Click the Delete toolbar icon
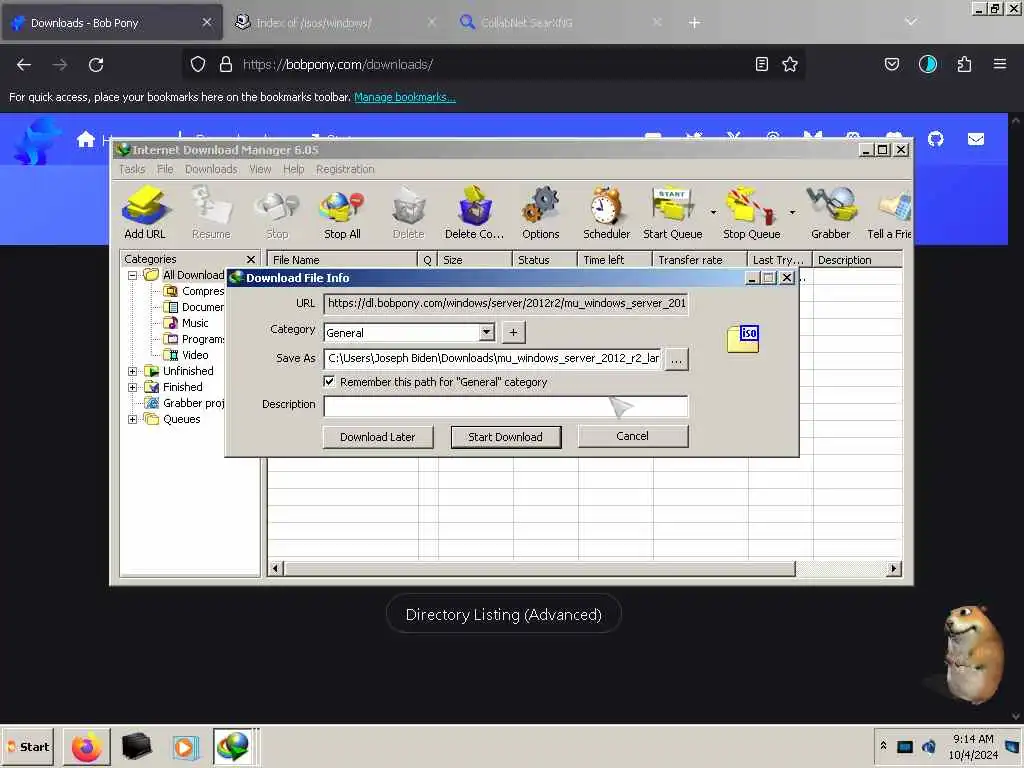 pyautogui.click(x=409, y=212)
